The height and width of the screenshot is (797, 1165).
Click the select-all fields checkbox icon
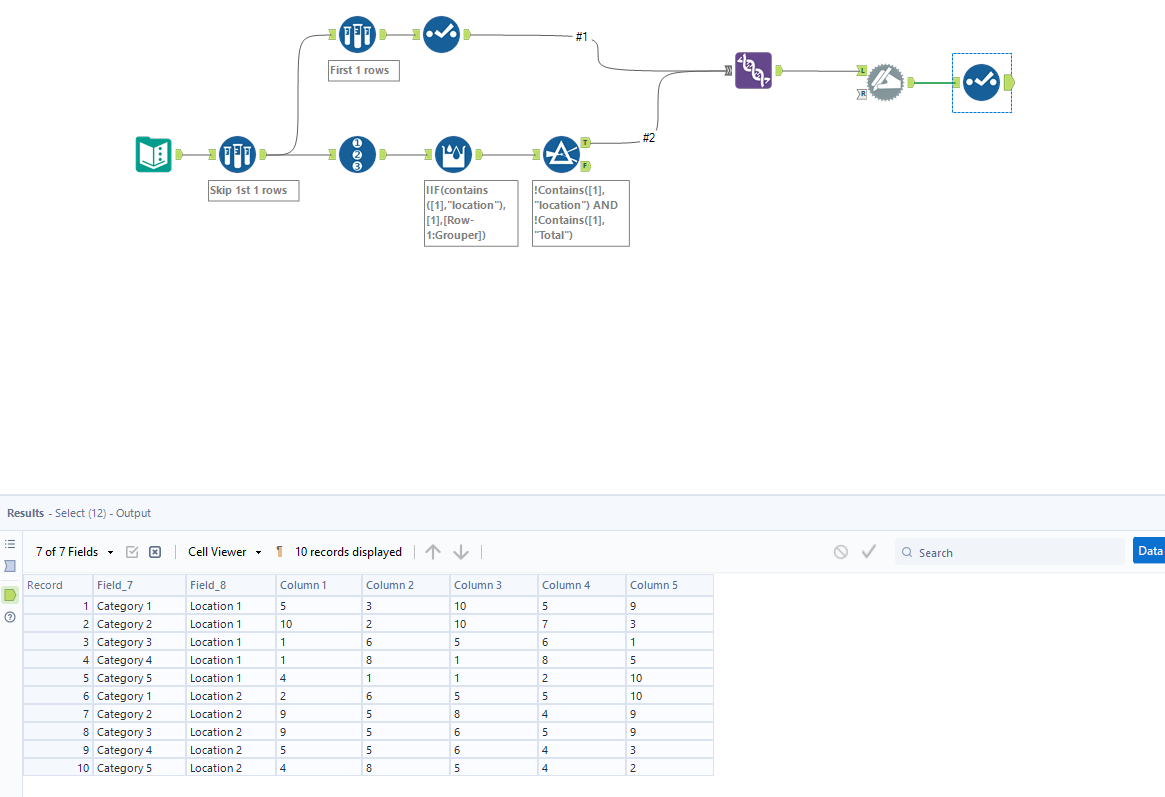click(x=132, y=551)
